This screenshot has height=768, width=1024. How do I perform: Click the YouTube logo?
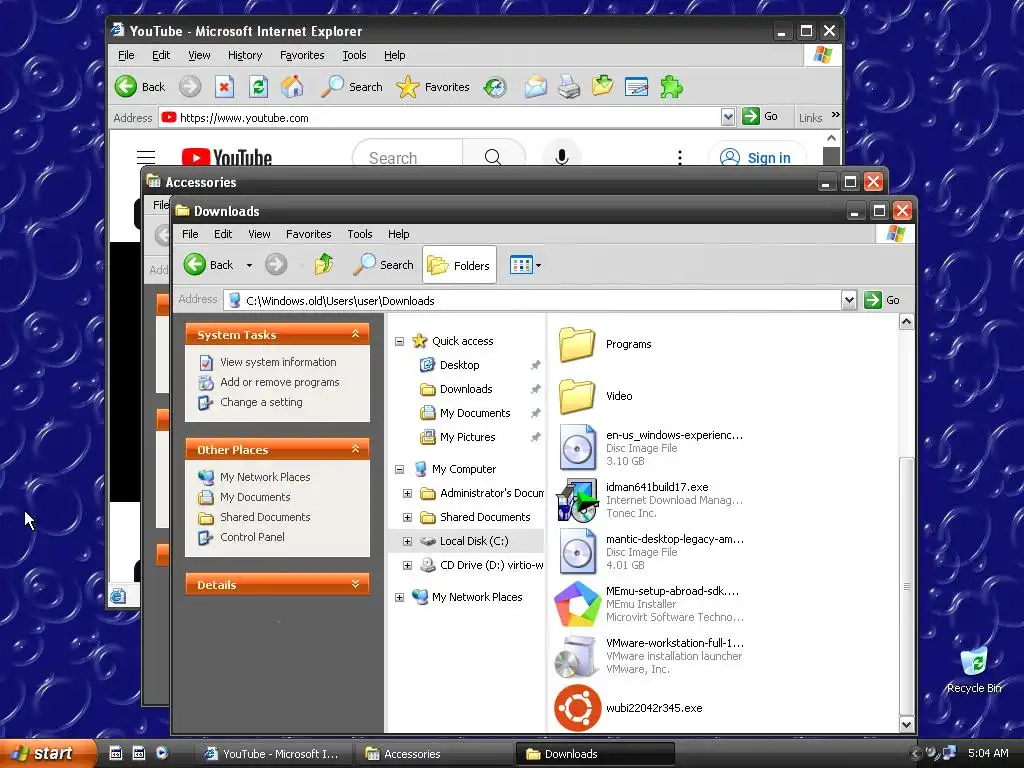click(227, 157)
